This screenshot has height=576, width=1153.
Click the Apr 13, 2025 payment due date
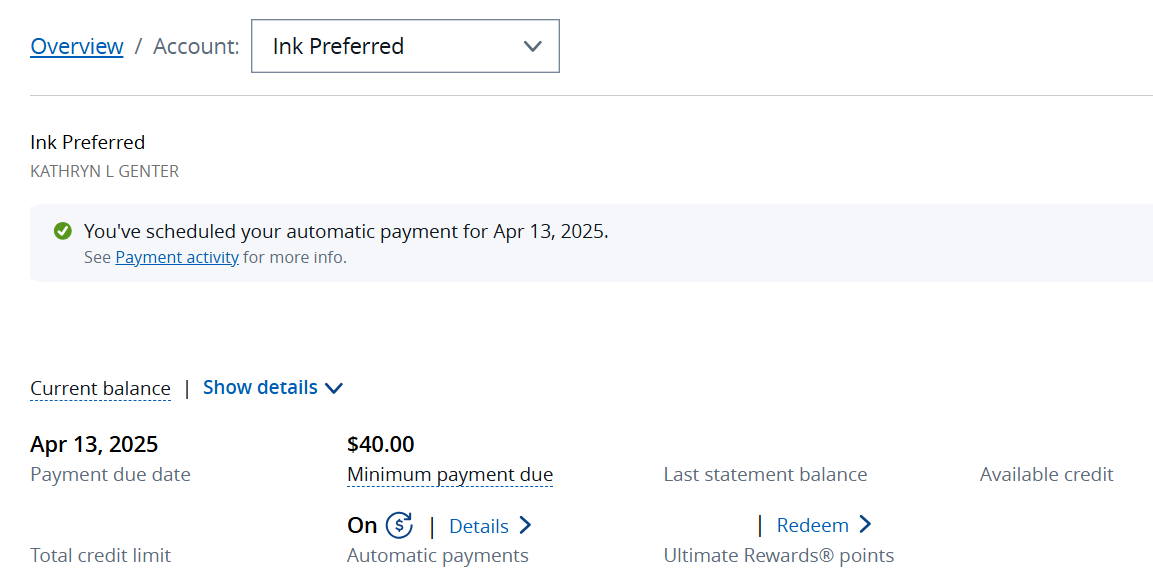click(94, 443)
